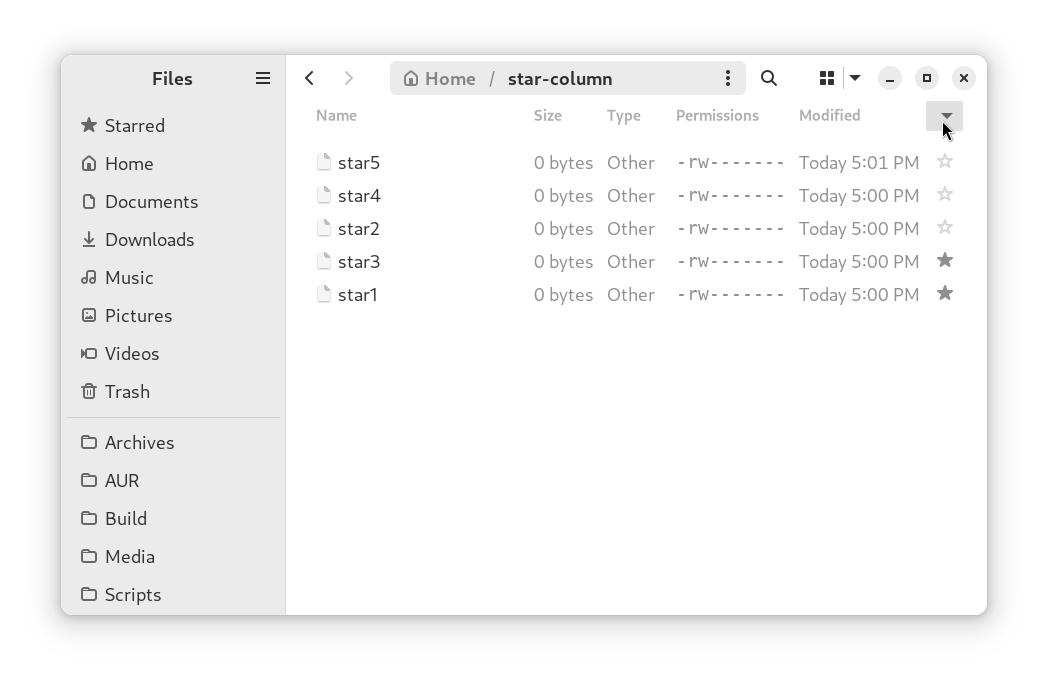The width and height of the screenshot is (1048, 682).
Task: Maximize the Files window
Action: [x=926, y=78]
